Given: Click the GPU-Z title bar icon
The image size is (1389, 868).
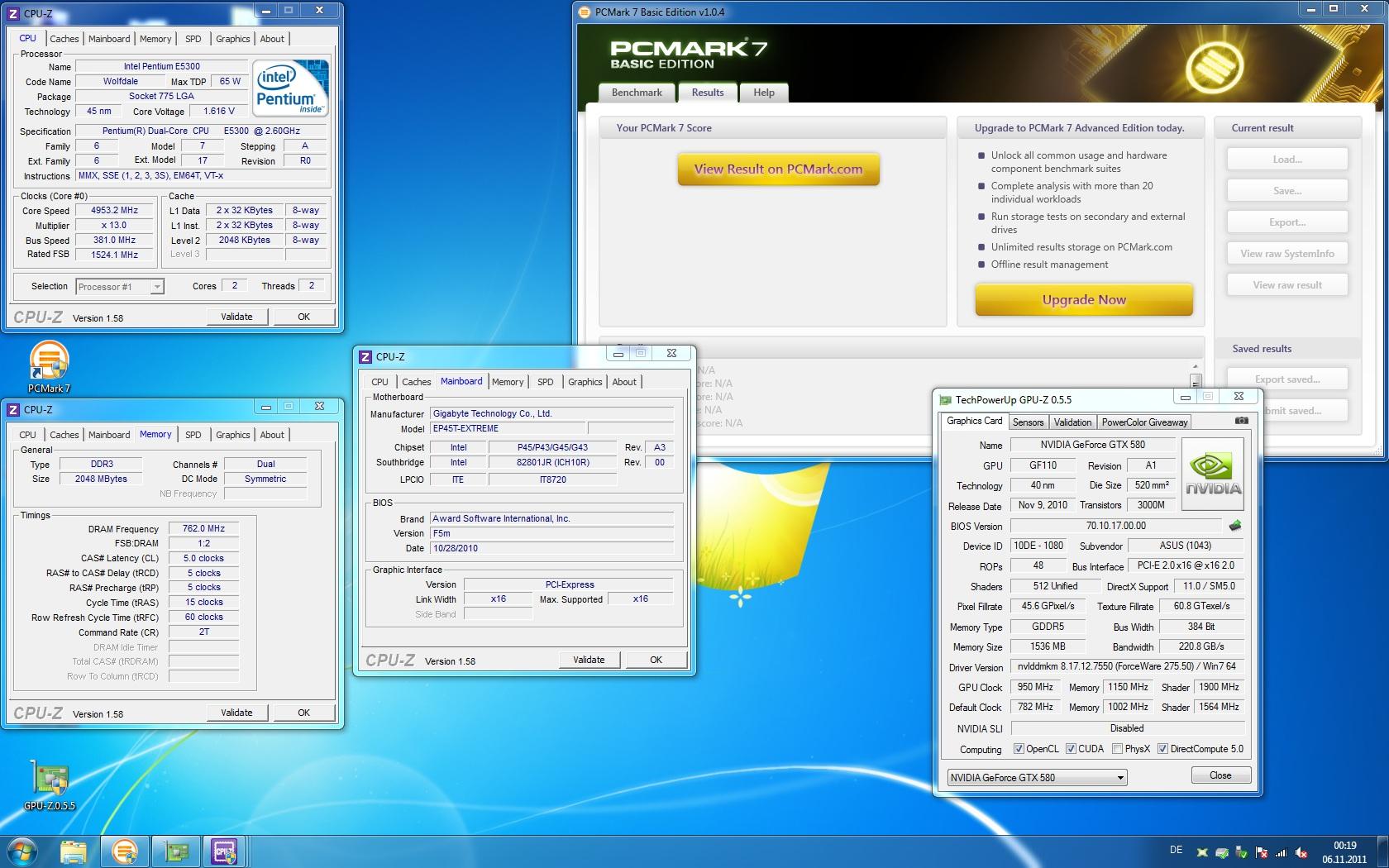Looking at the screenshot, I should pos(945,399).
